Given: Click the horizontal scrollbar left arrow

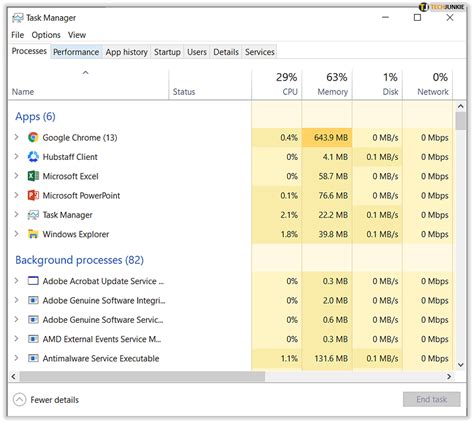Looking at the screenshot, I should coord(13,377).
